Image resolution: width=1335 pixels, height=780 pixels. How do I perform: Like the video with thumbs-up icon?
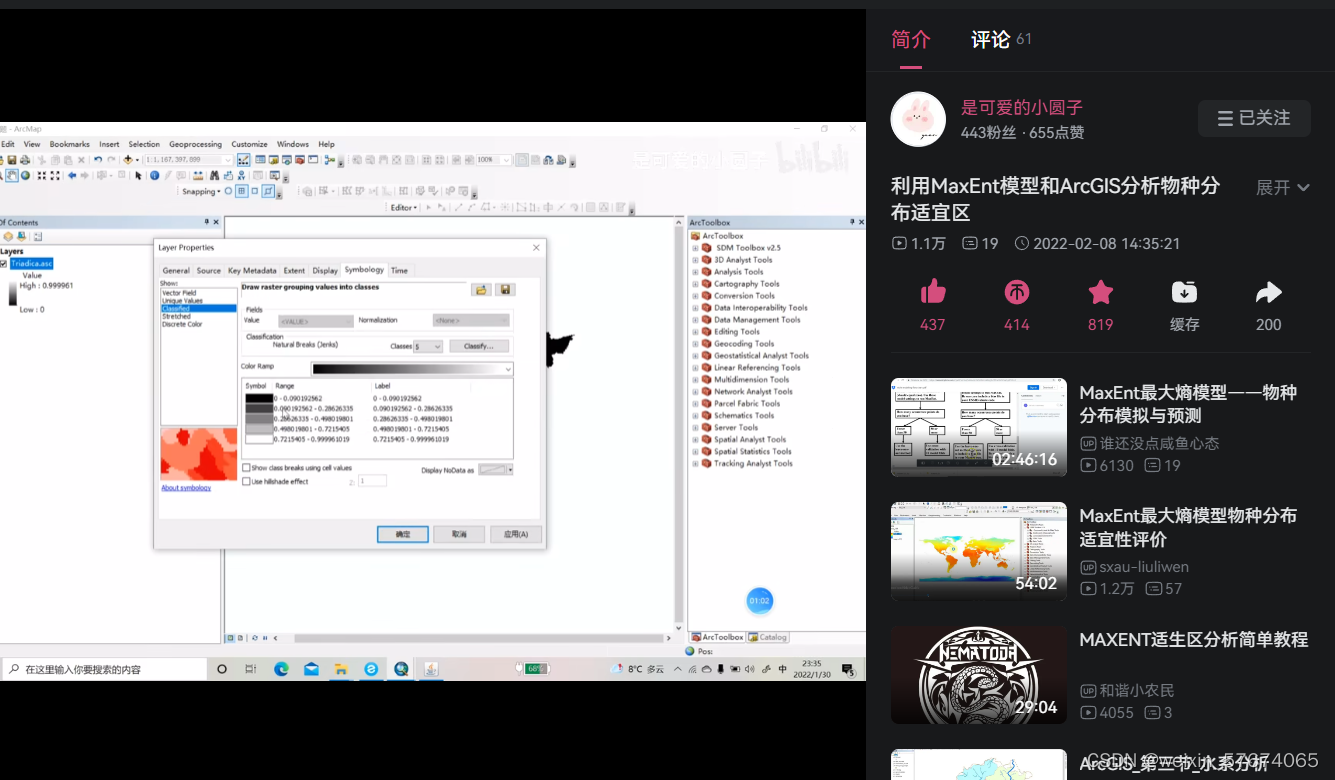(933, 291)
